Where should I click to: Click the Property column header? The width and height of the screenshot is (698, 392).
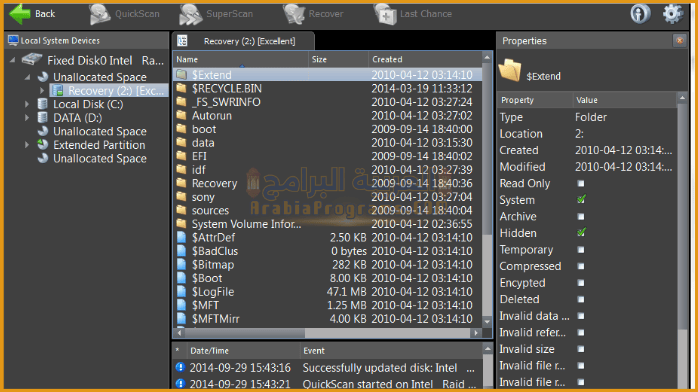coord(535,100)
